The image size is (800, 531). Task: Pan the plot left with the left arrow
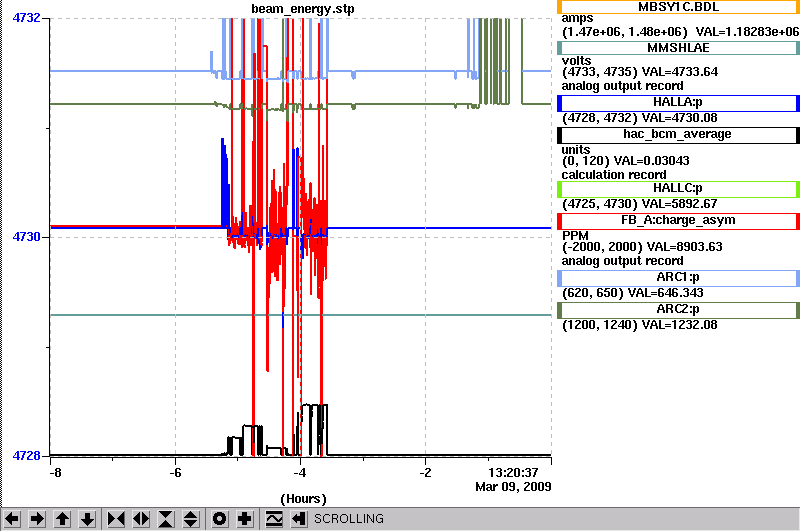12,519
